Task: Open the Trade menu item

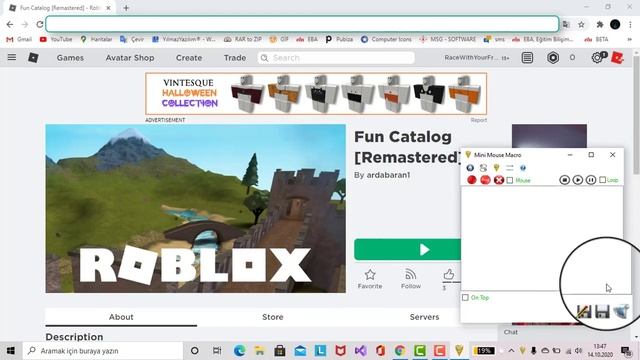Action: pos(235,58)
